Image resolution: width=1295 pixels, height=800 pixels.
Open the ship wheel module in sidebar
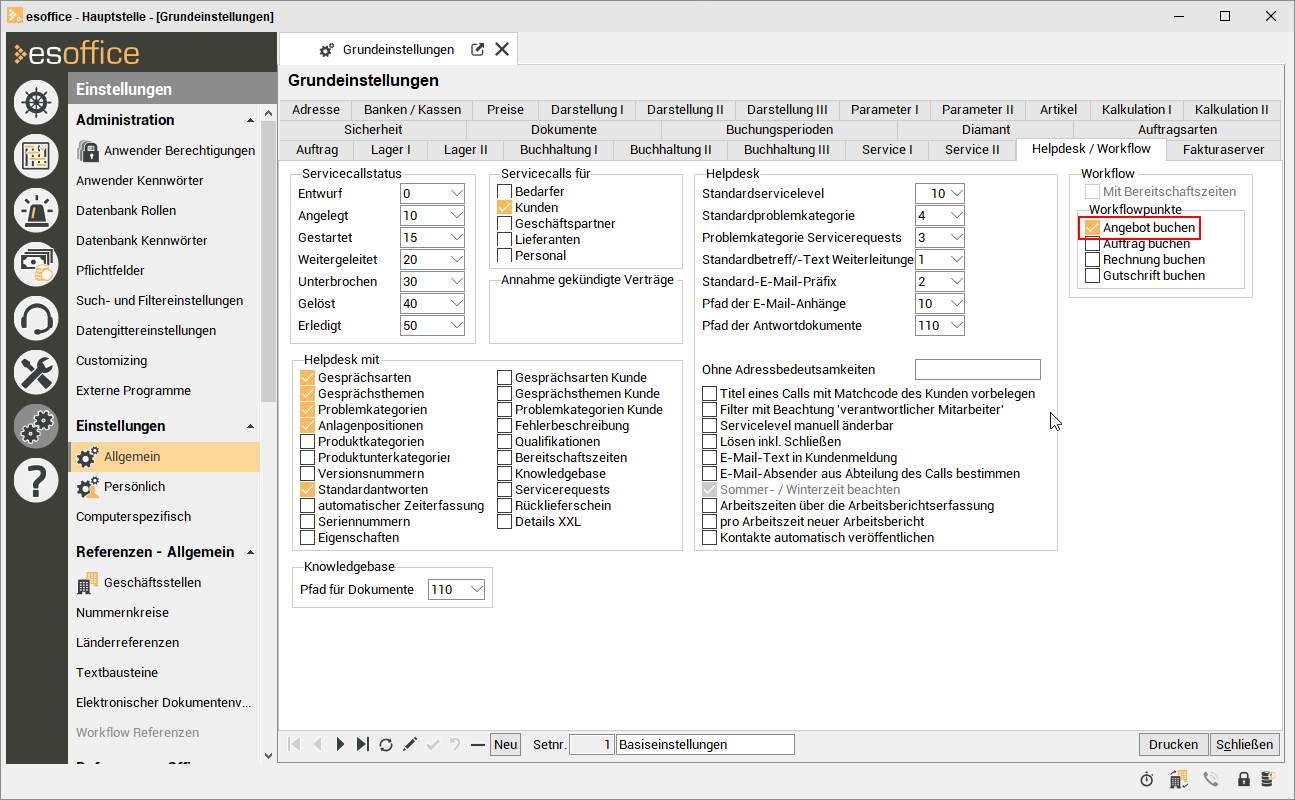tap(36, 103)
